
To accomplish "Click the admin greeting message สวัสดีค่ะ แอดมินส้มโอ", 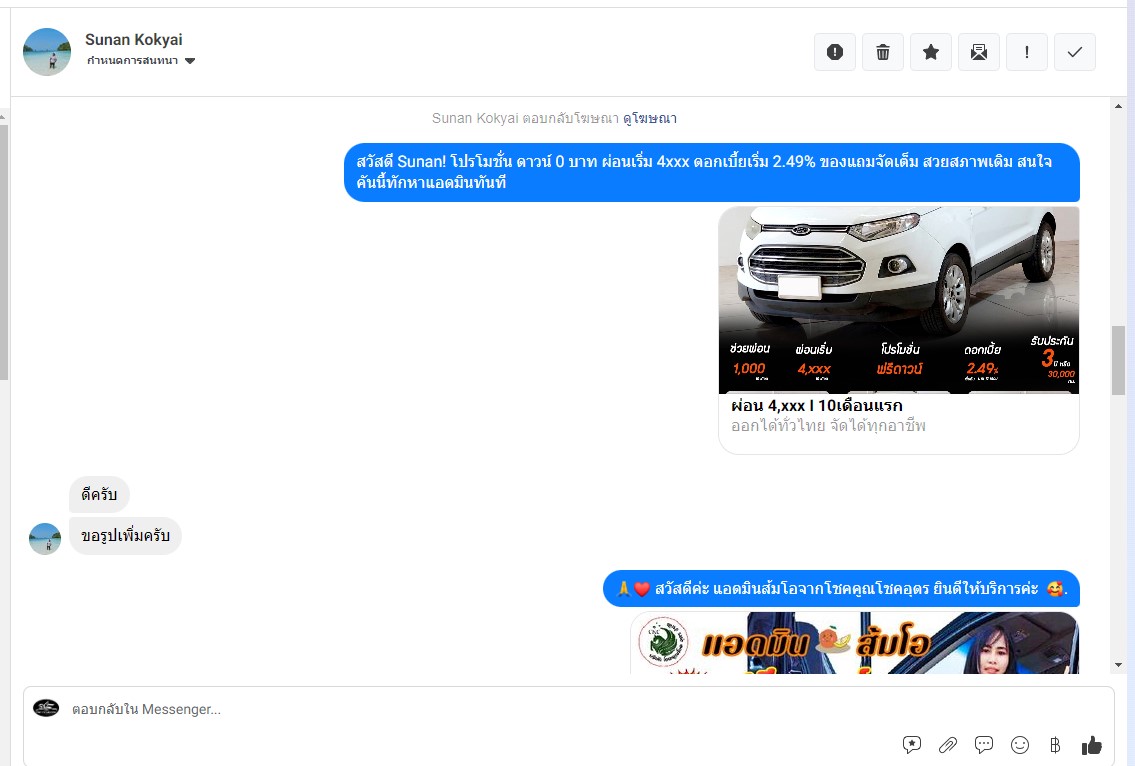I will click(x=841, y=589).
